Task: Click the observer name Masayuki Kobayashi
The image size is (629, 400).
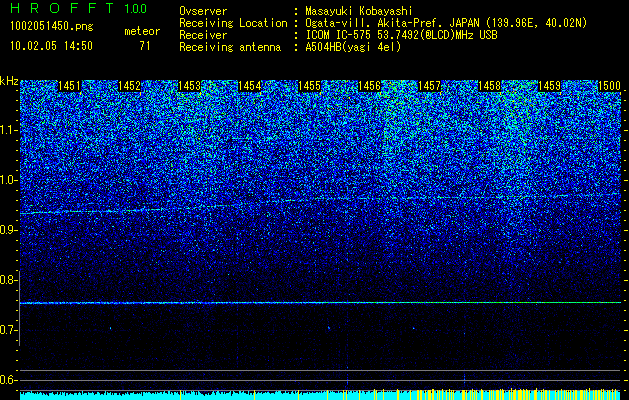Action: (359, 11)
